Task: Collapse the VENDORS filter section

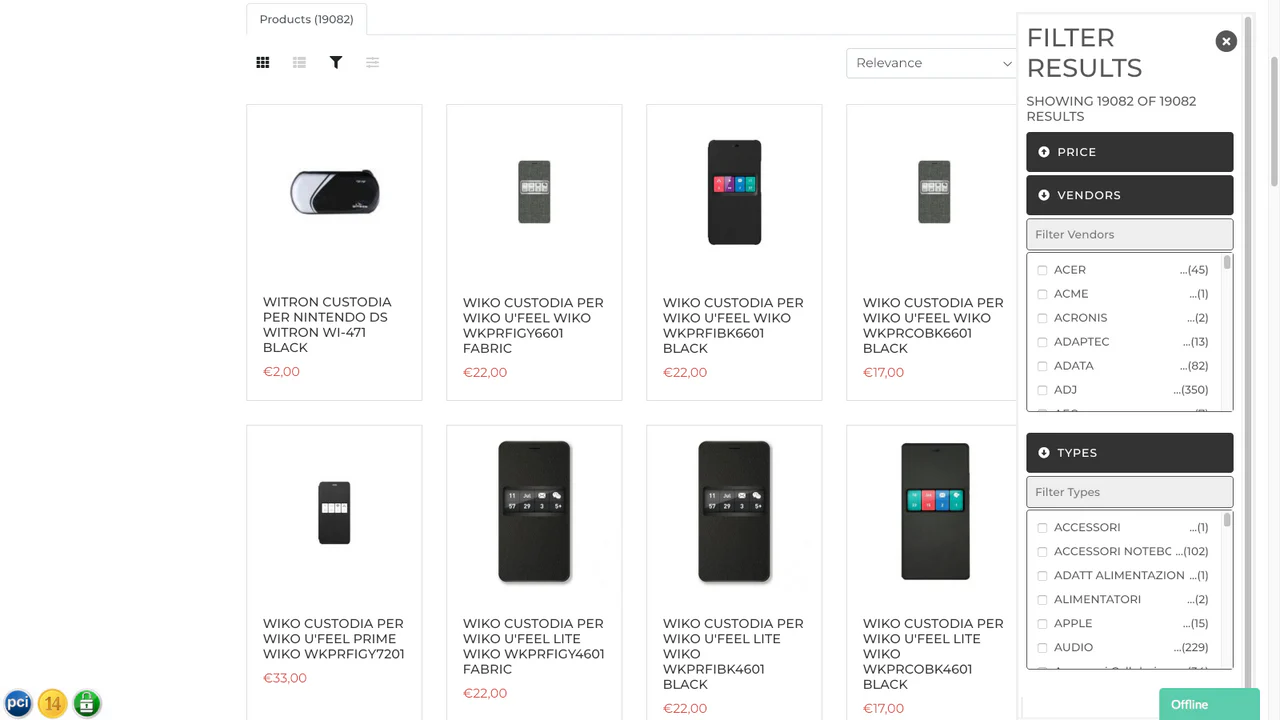Action: (x=1129, y=195)
